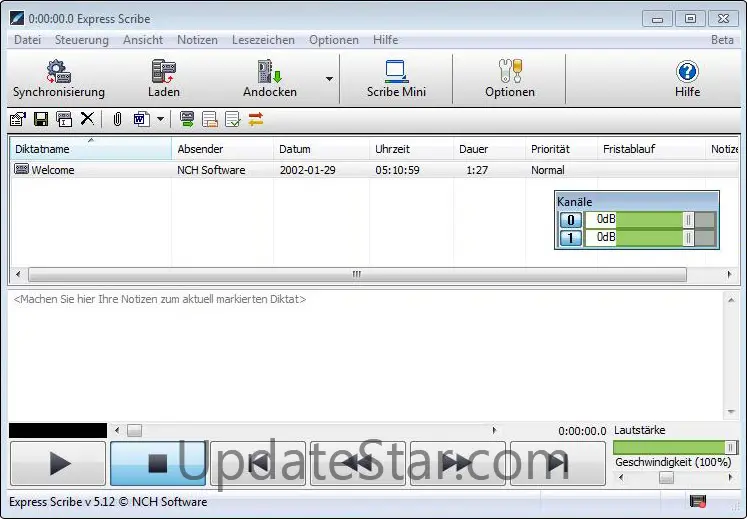The image size is (747, 519).
Task: Click the stop playback button
Action: tap(158, 463)
